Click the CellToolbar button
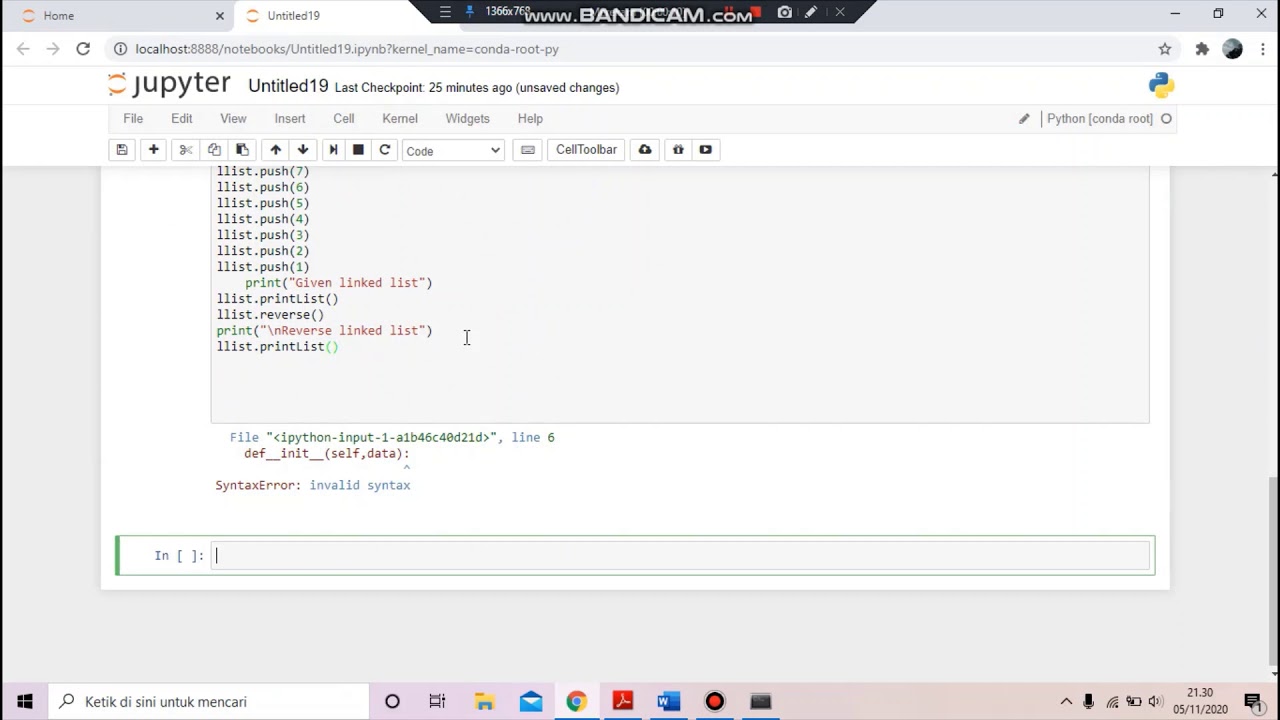Image resolution: width=1280 pixels, height=720 pixels. (586, 150)
